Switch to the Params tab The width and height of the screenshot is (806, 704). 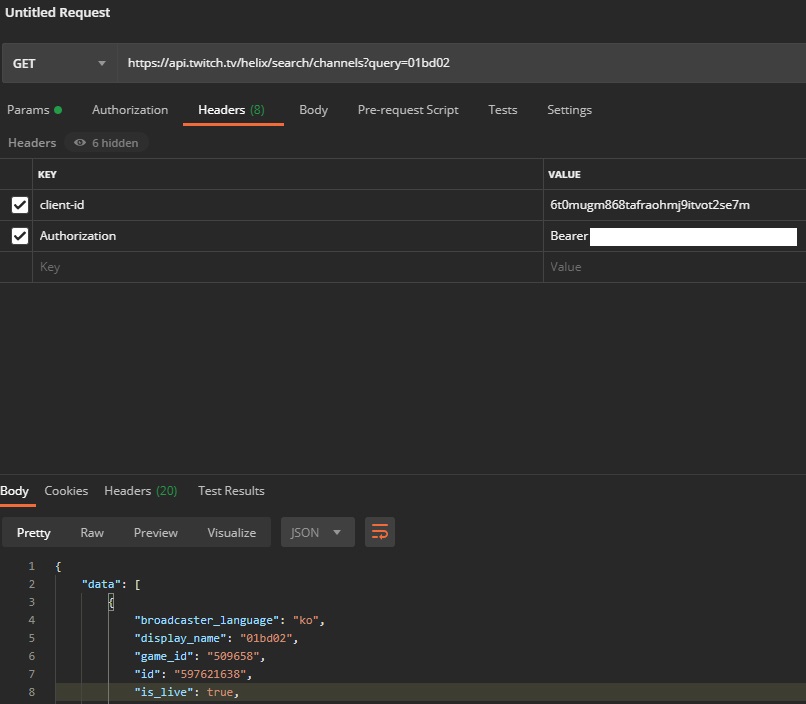pyautogui.click(x=34, y=110)
